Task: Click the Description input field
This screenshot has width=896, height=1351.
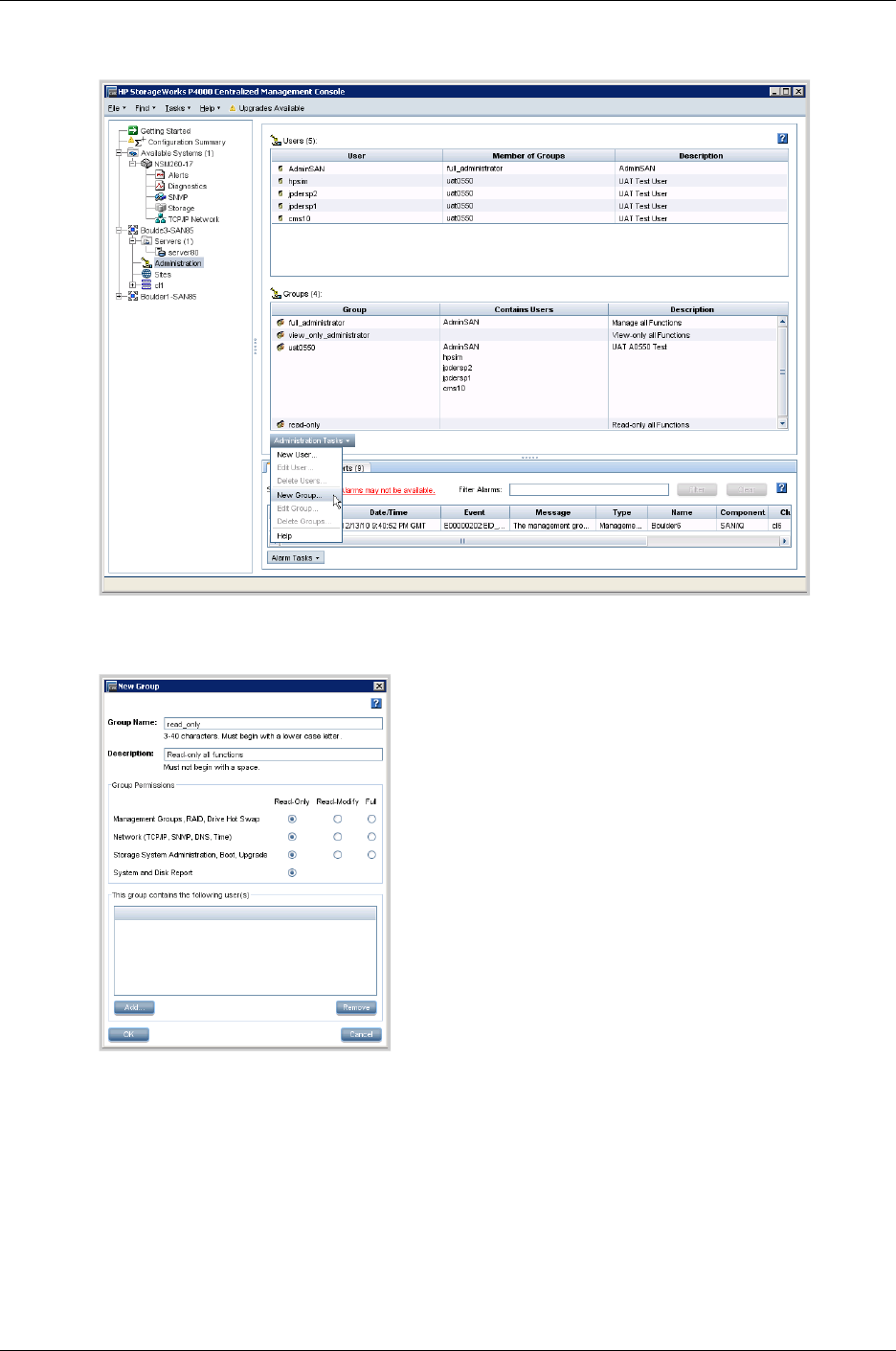Action: click(274, 754)
